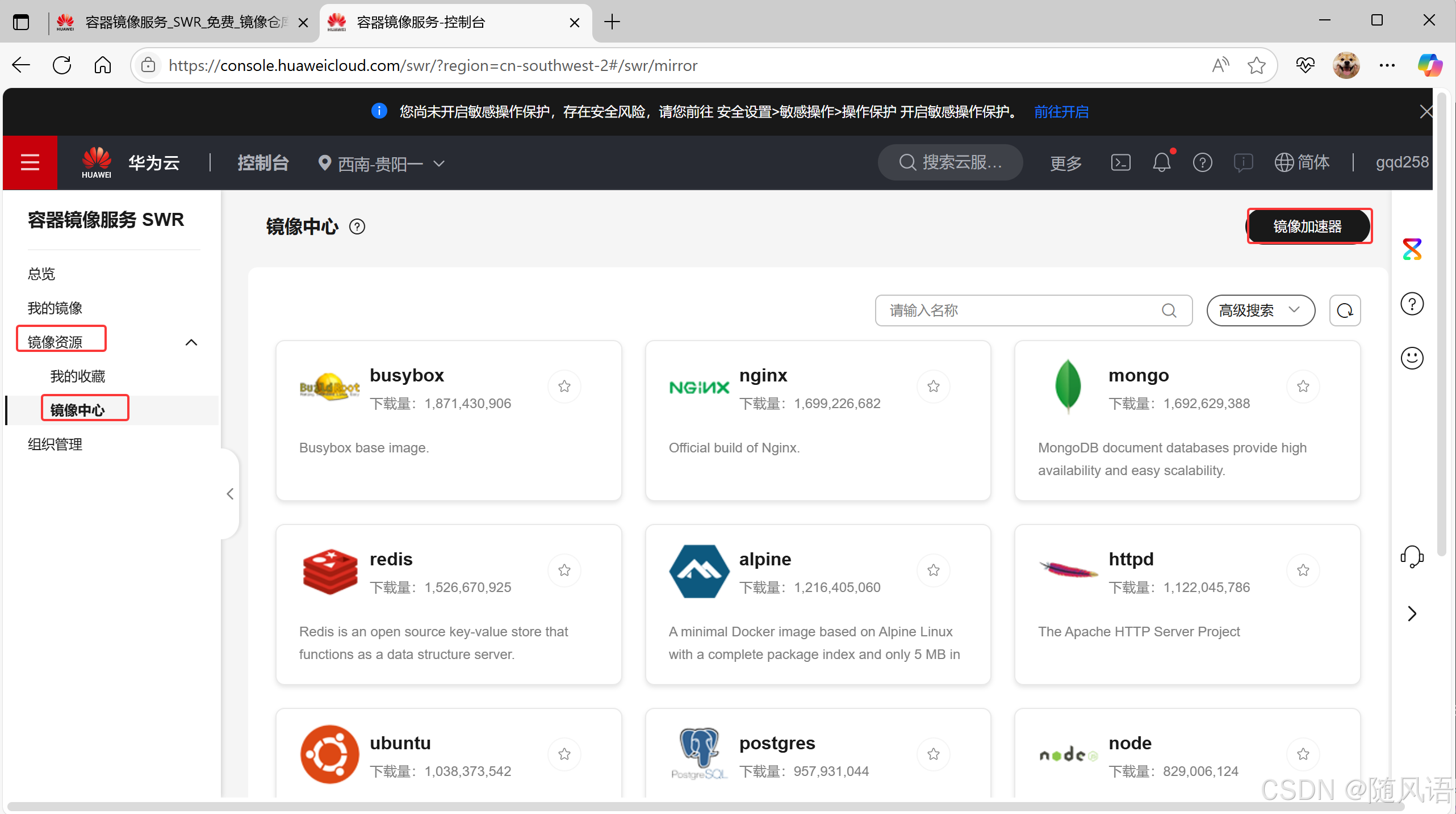Toggle the favorite star on nginx
The height and width of the screenshot is (814, 1456).
coord(934,387)
